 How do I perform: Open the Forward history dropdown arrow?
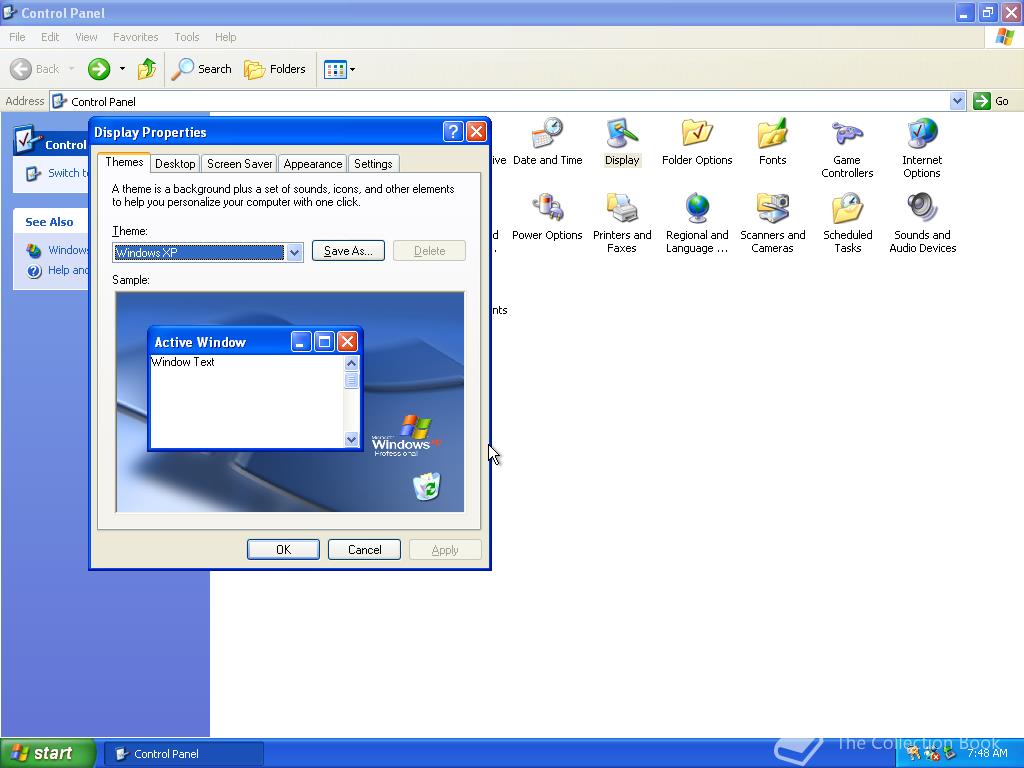coord(122,69)
